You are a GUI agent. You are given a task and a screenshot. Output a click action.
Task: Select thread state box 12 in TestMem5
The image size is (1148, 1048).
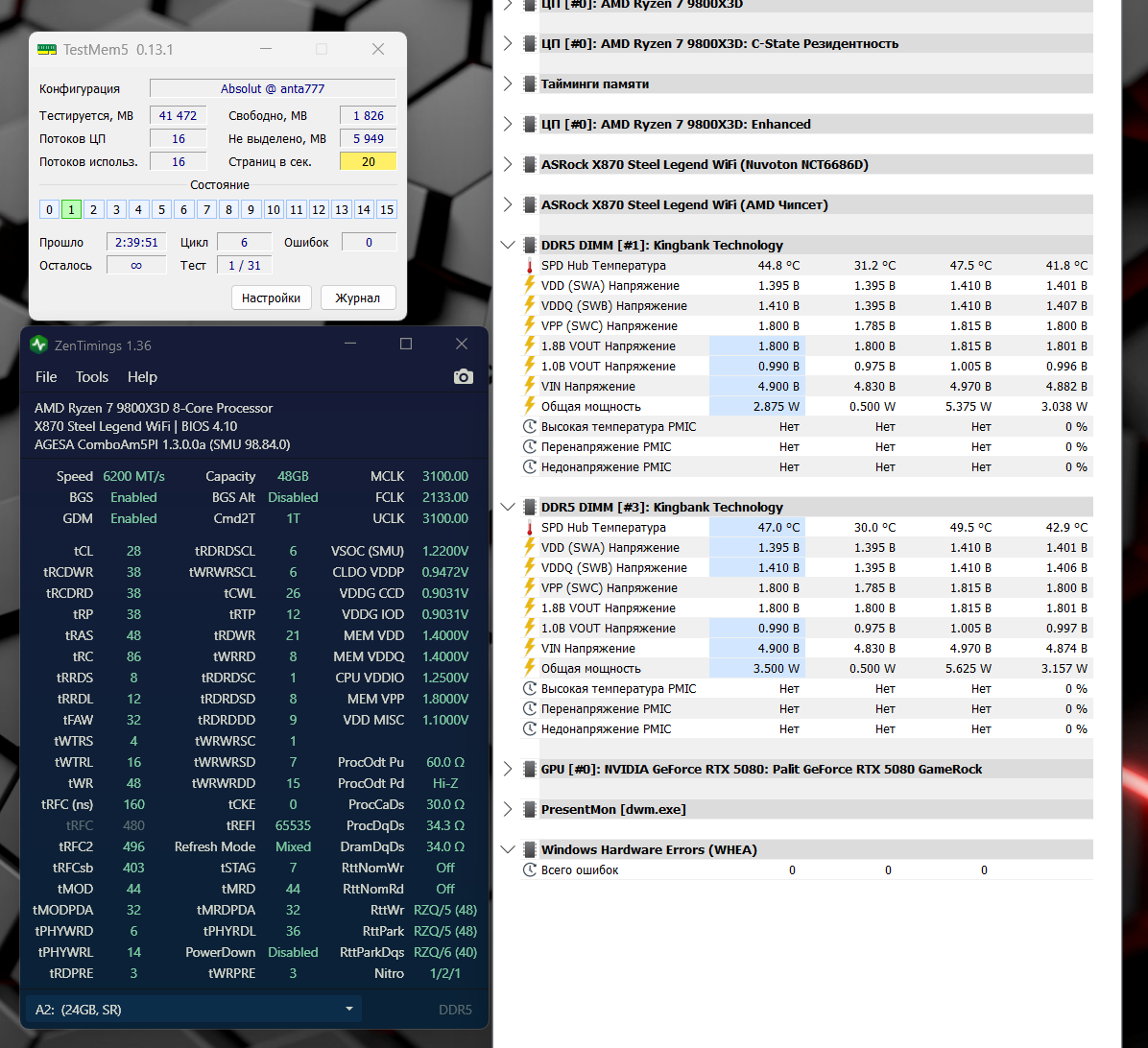tap(319, 210)
